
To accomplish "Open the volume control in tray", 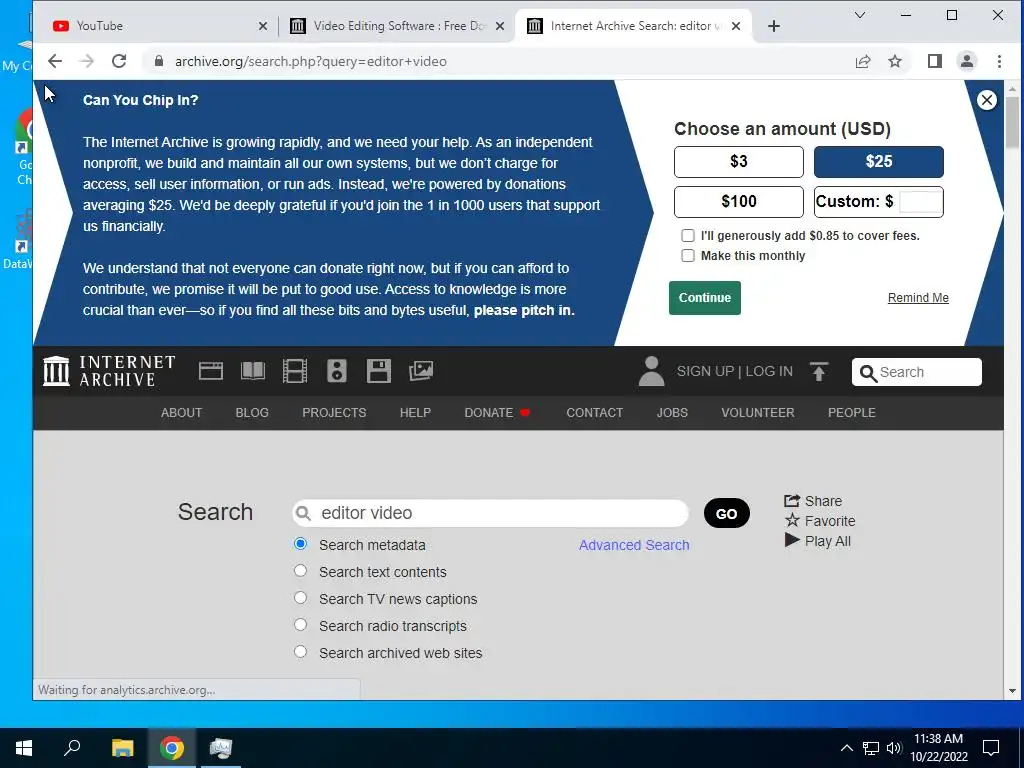I will [x=894, y=748].
